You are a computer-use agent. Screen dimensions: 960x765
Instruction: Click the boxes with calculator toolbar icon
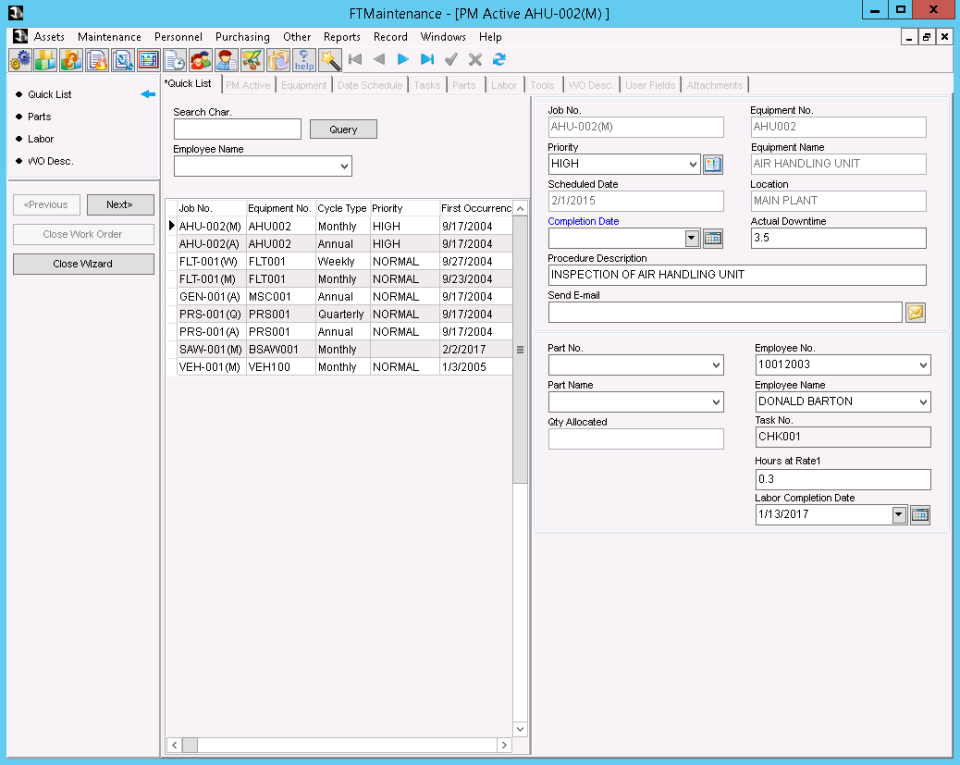click(278, 60)
